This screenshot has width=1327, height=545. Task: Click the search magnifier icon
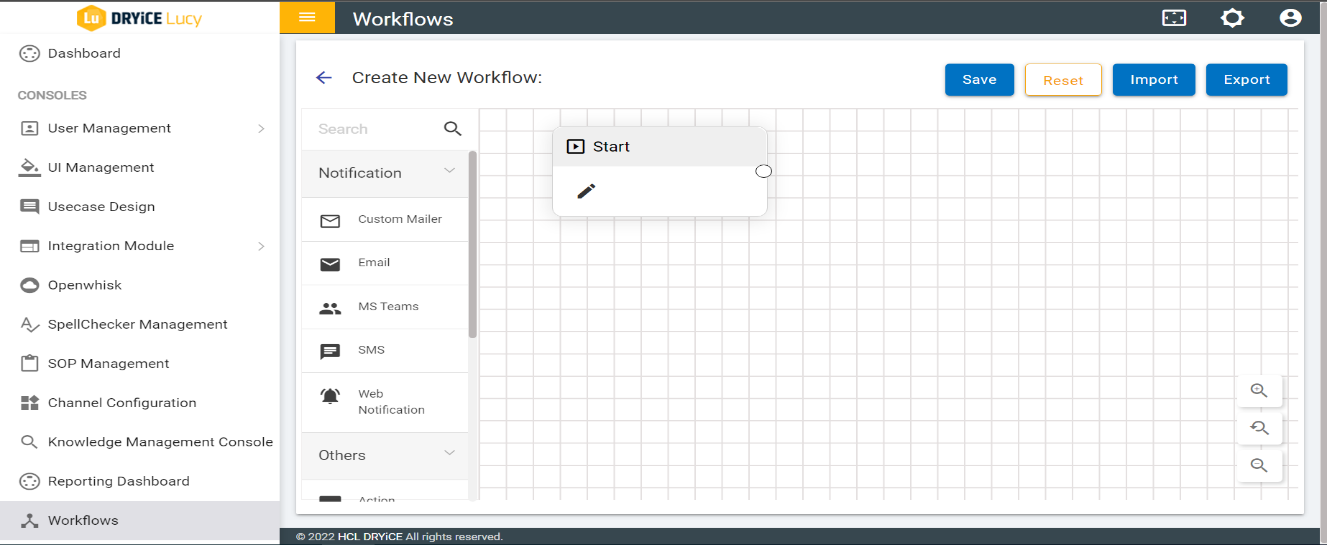tap(453, 129)
